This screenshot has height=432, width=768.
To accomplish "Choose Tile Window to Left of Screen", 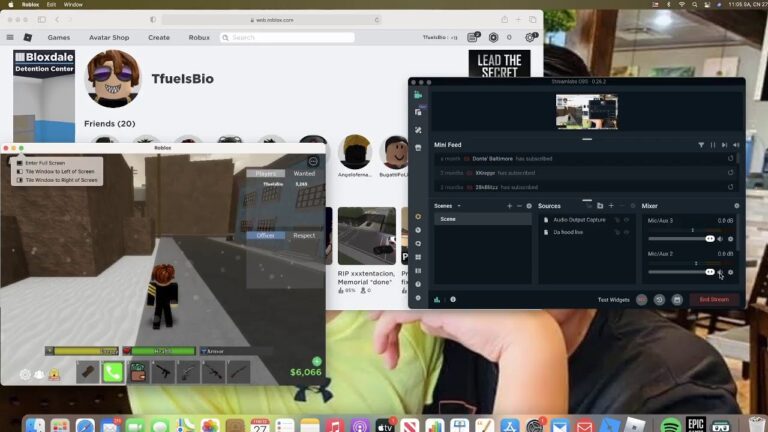I will coord(59,171).
